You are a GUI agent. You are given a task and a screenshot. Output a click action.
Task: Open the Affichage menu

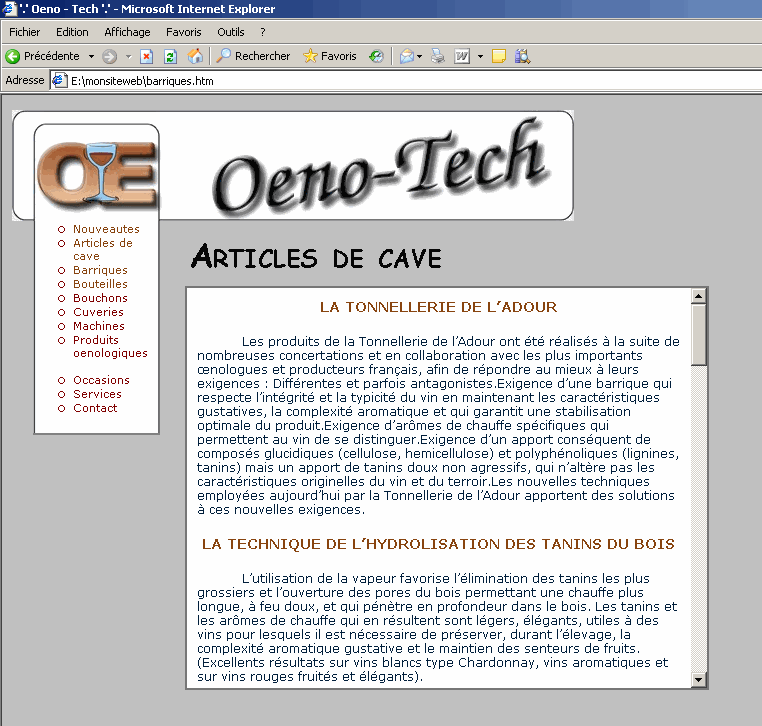point(127,32)
